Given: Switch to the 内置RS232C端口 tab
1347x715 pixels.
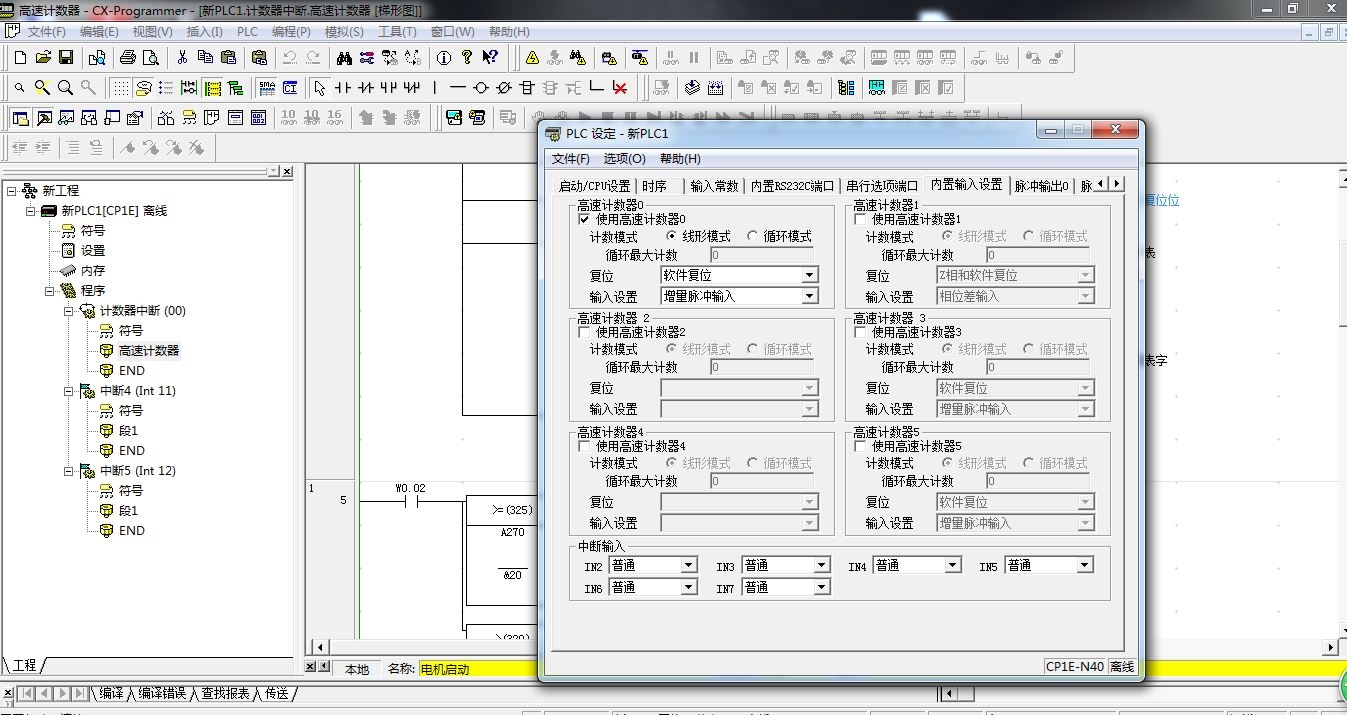Looking at the screenshot, I should pyautogui.click(x=792, y=186).
